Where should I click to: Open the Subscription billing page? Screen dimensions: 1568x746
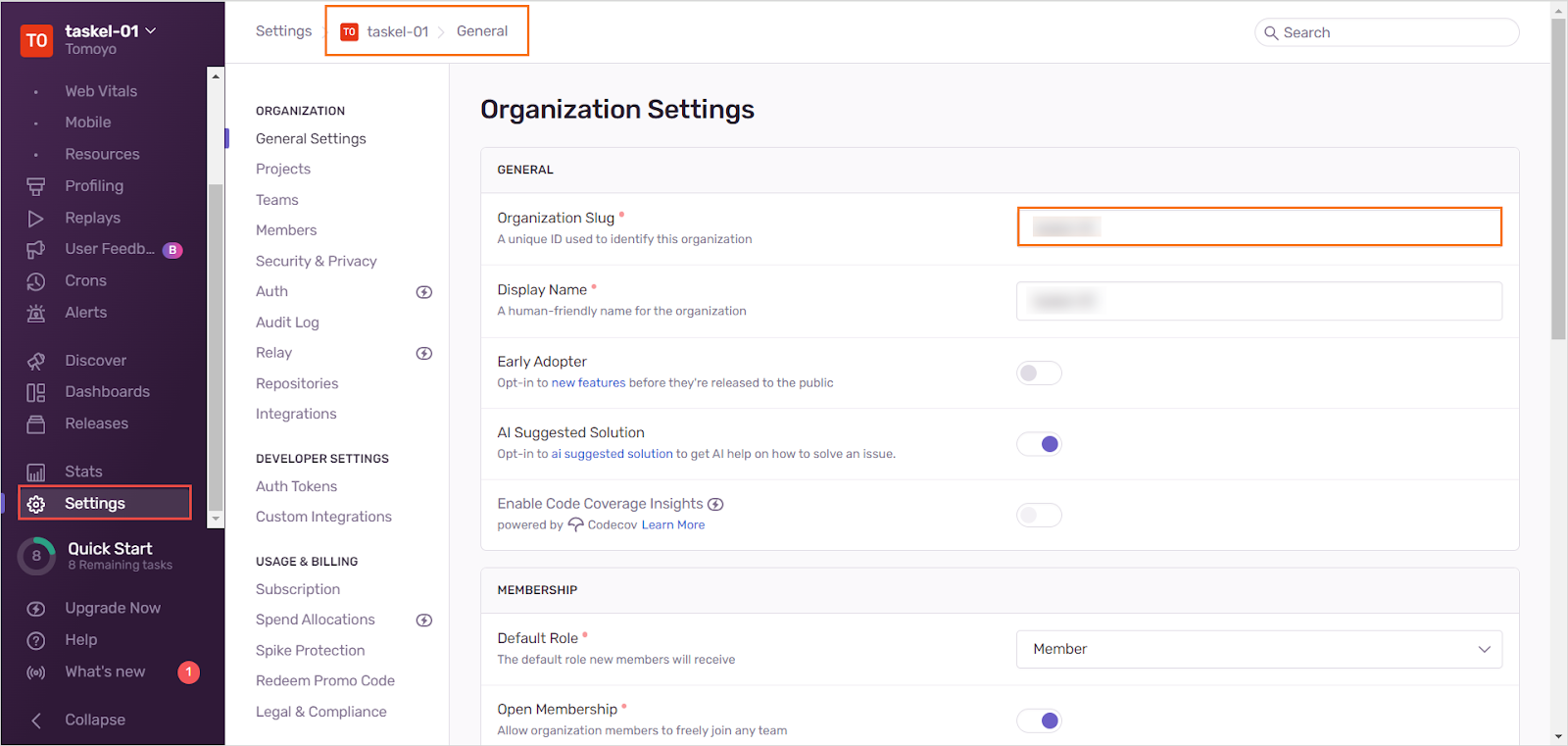point(298,590)
